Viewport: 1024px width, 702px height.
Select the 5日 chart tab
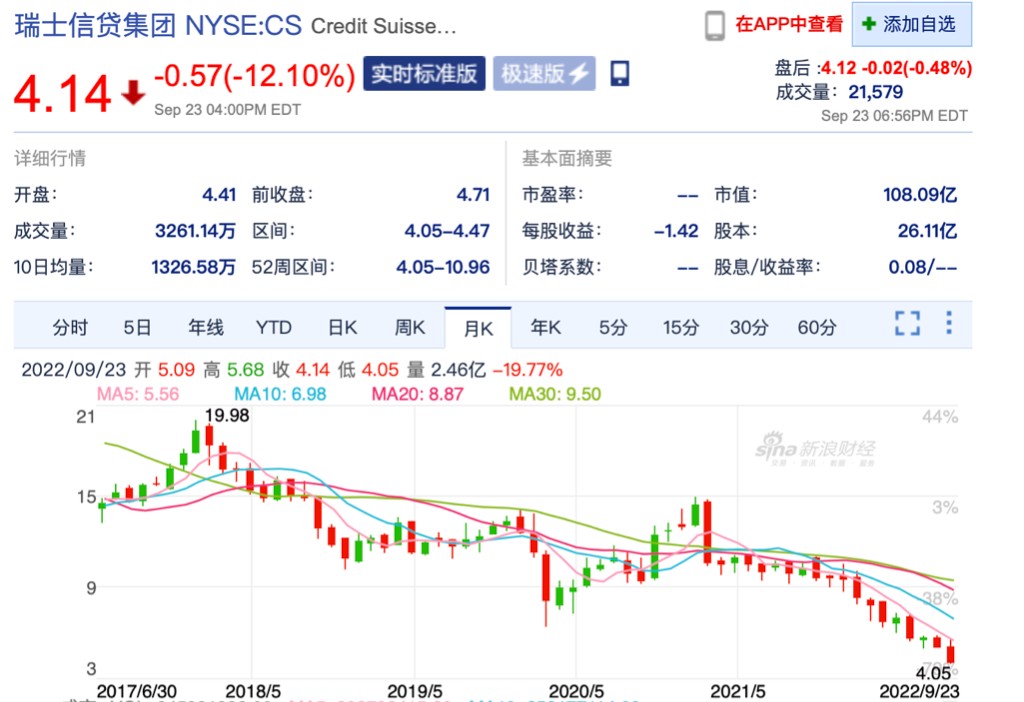point(137,327)
